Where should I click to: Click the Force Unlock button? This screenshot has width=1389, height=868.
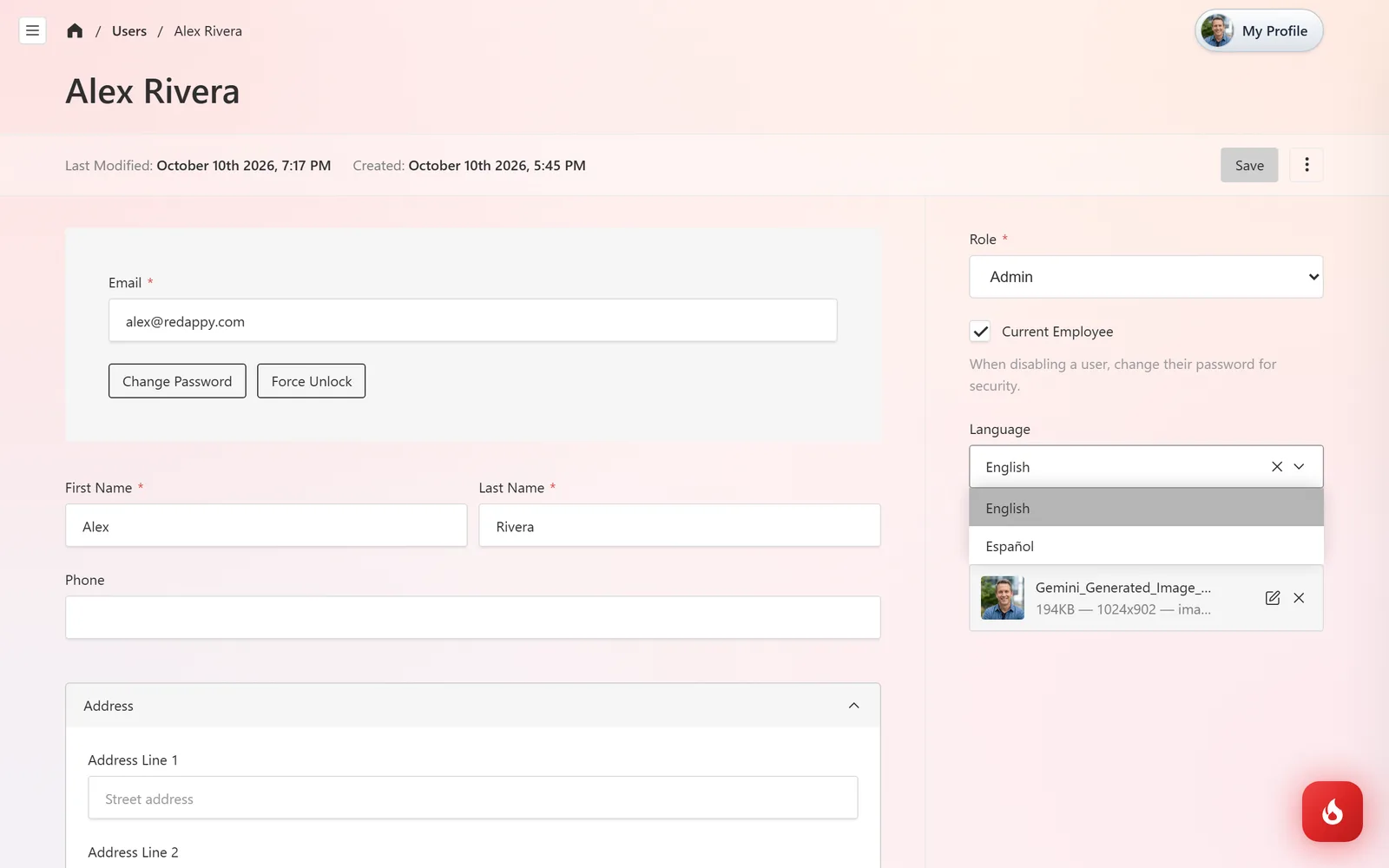coord(312,381)
